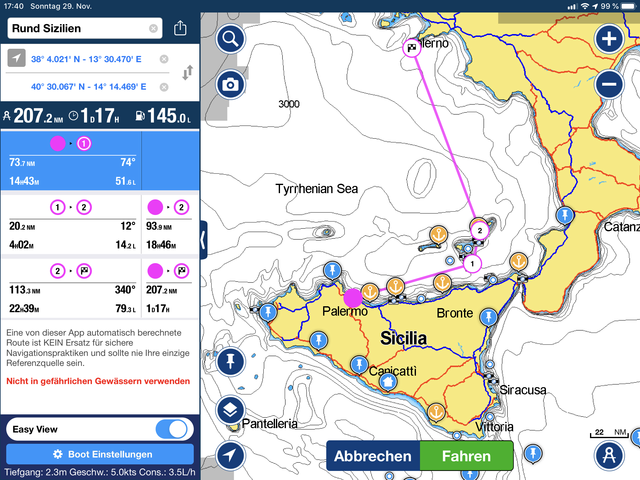Select the leg from waypoint 2 to finish
This screenshot has width=640, height=480.
click(x=71, y=288)
